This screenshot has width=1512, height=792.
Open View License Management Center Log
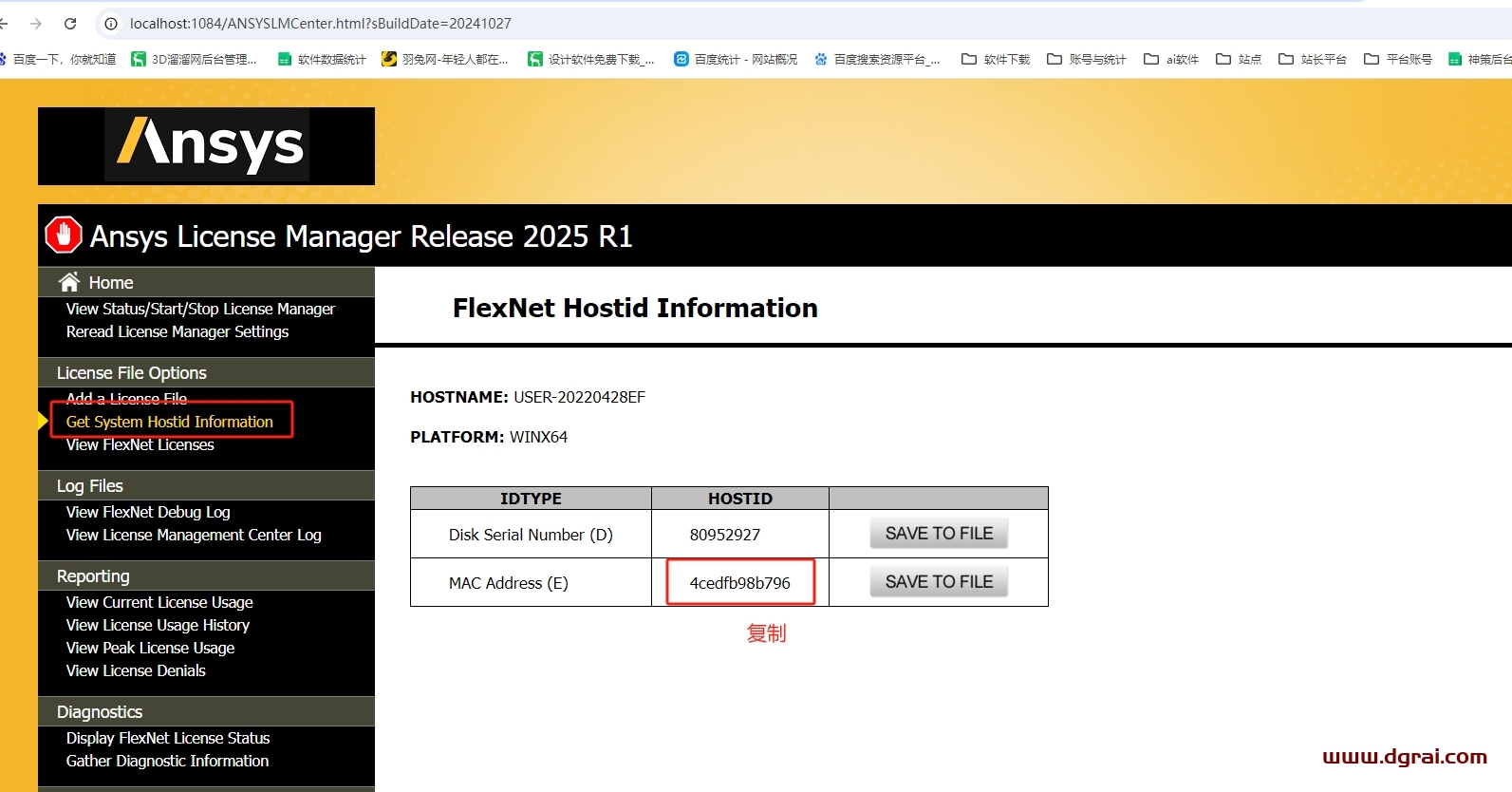194,535
